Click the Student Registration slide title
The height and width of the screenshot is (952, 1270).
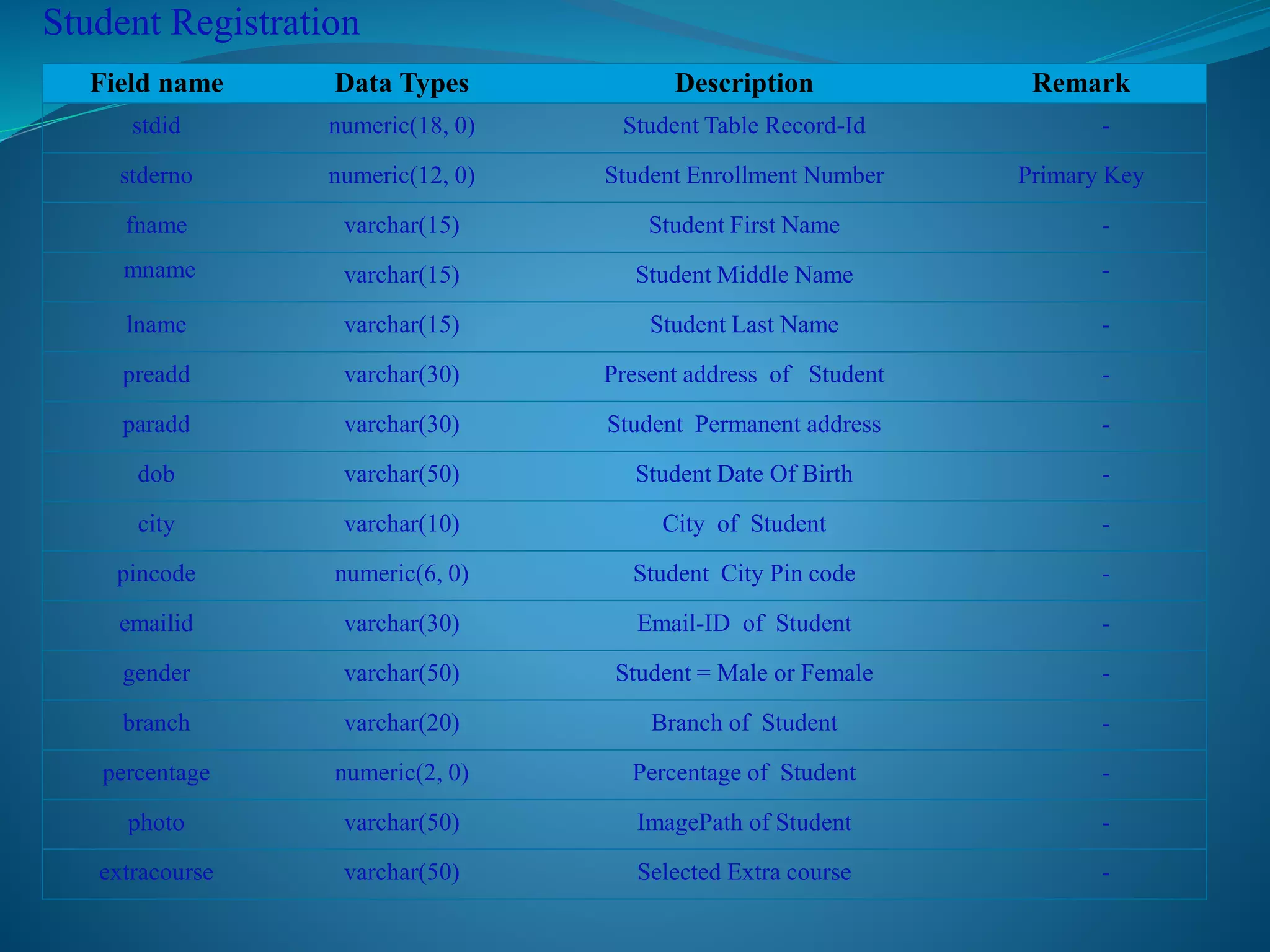(x=201, y=24)
